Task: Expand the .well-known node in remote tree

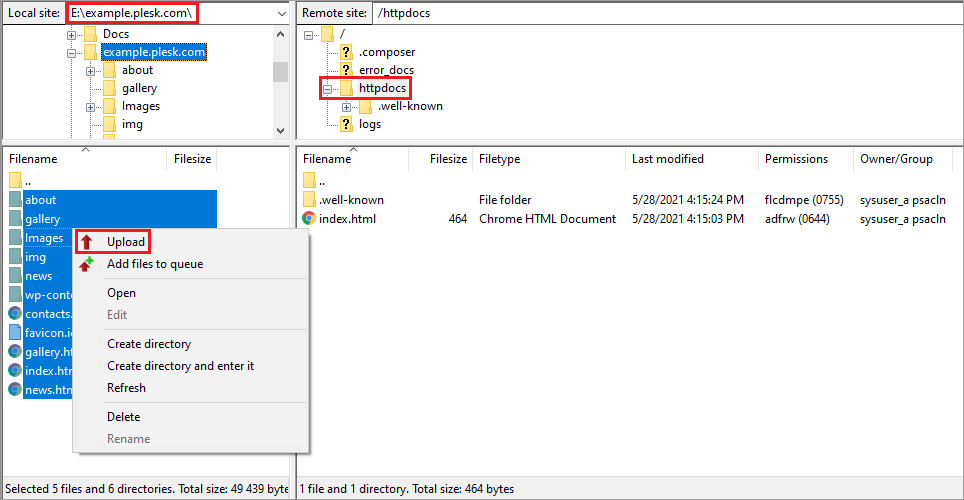Action: pos(346,107)
